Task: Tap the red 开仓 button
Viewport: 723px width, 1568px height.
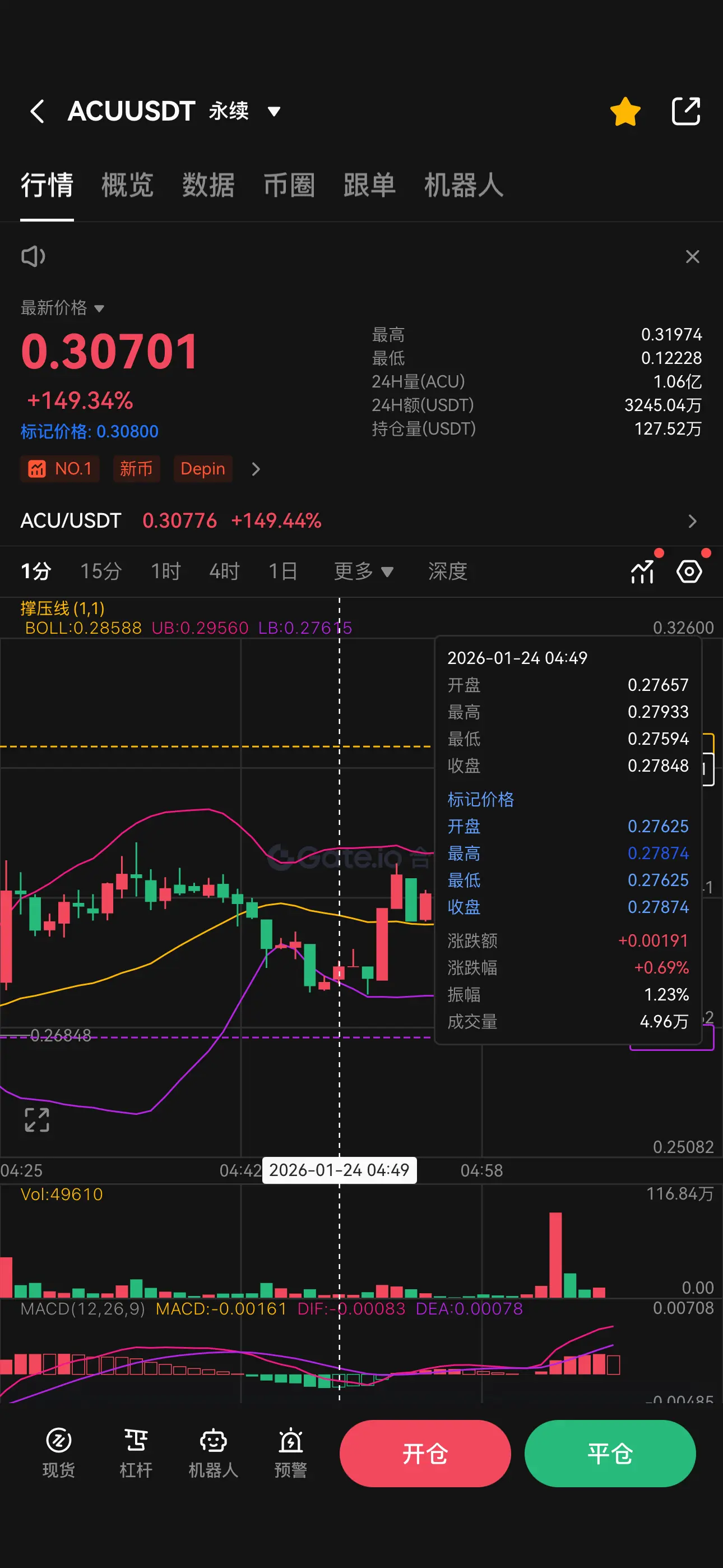Action: [425, 1454]
